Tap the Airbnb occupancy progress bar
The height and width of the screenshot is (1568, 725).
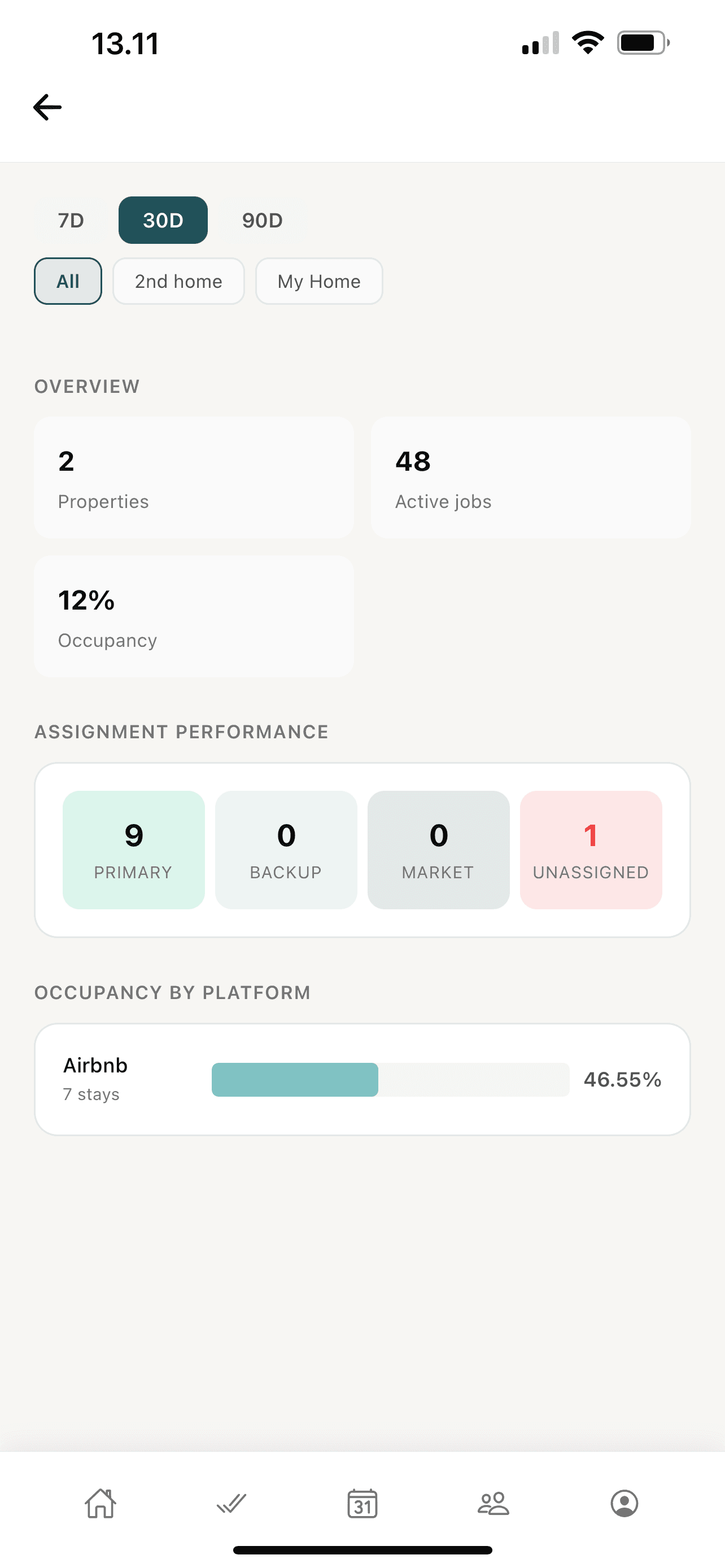390,1079
